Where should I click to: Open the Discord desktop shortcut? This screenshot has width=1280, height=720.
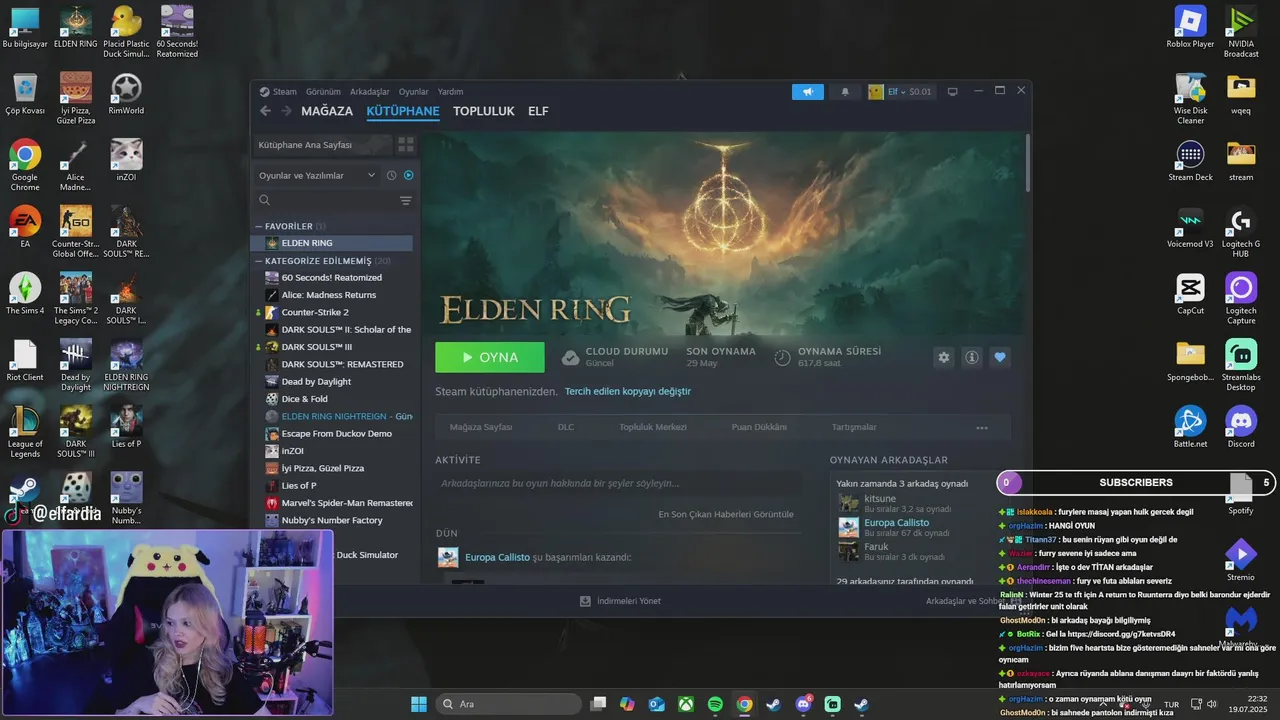coord(1241,427)
